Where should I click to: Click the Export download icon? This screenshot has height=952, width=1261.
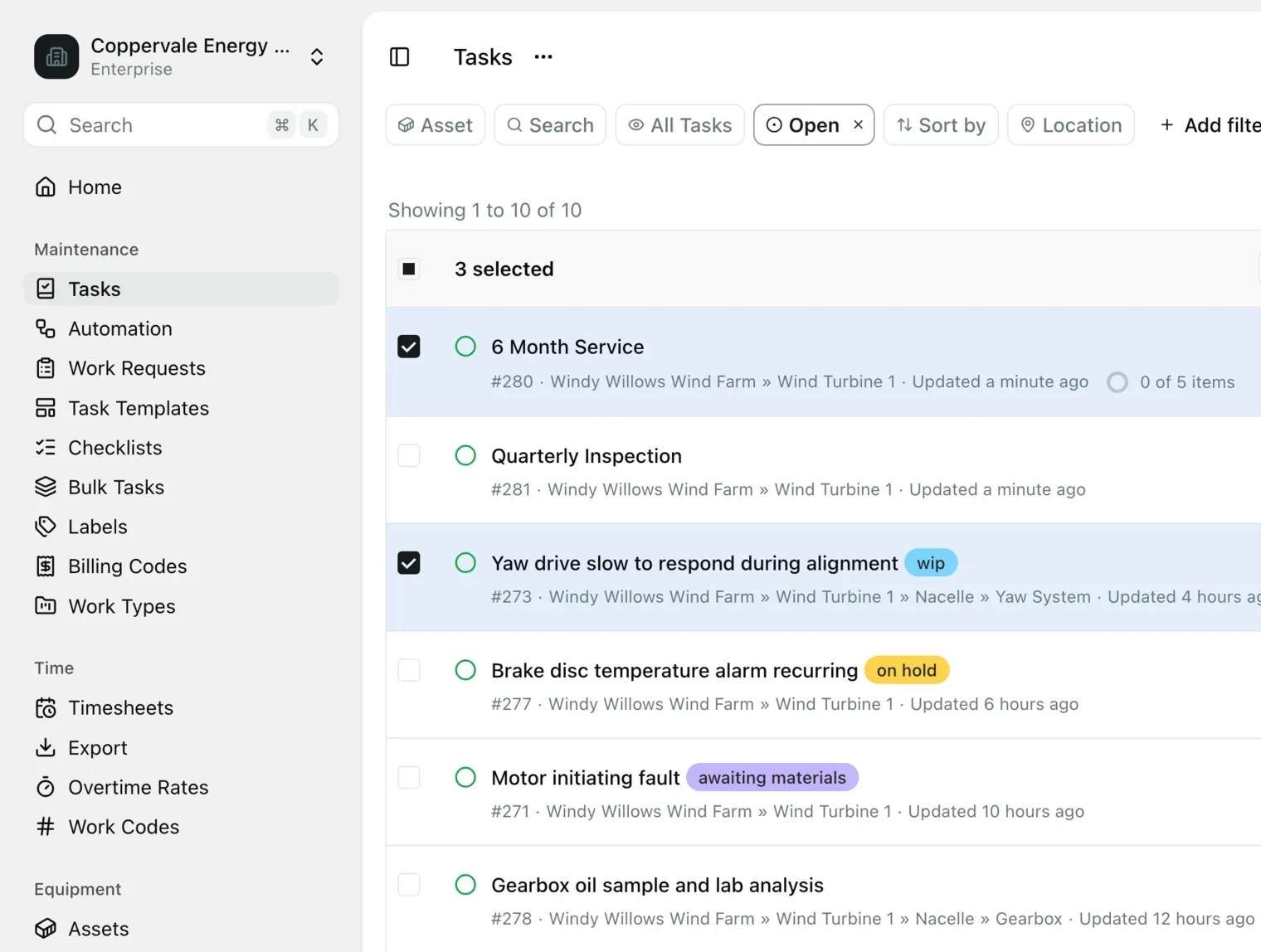coord(46,748)
